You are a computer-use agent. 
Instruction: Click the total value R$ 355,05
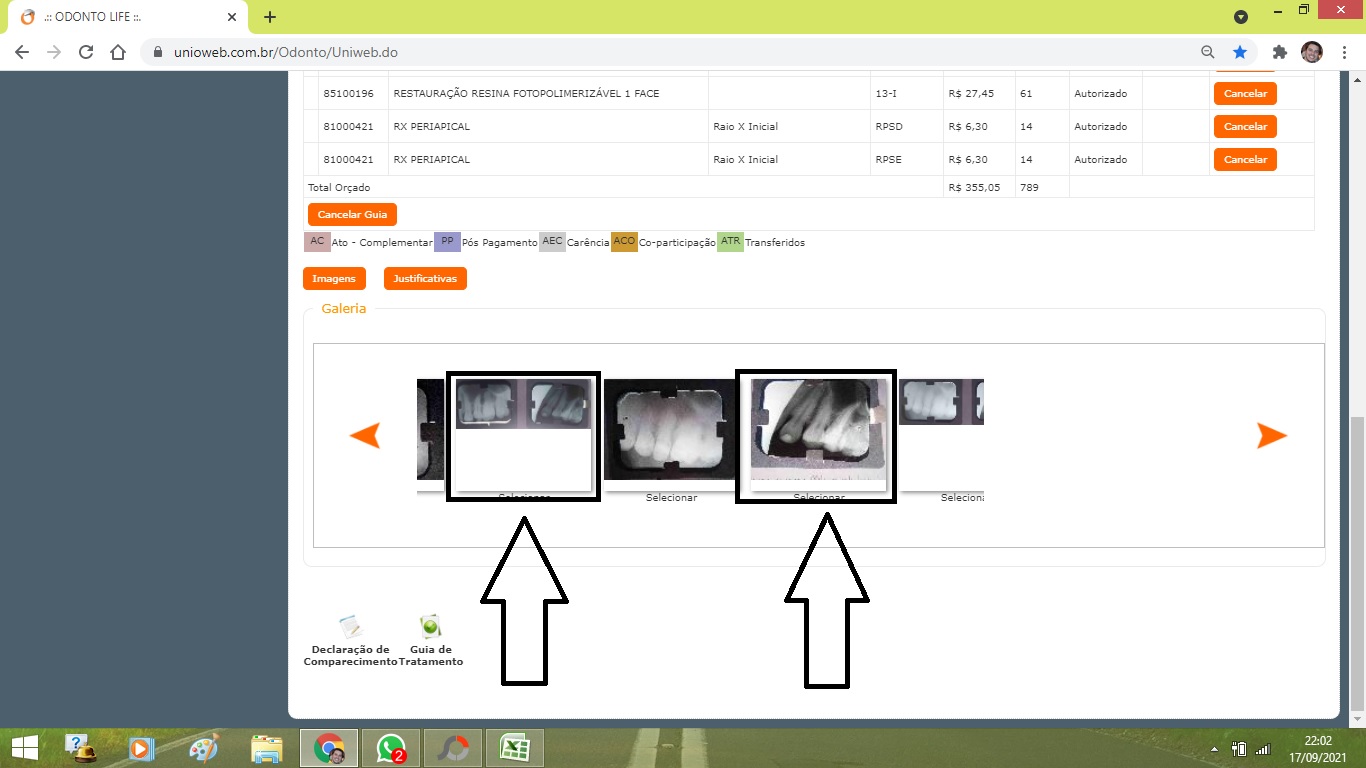coord(974,187)
